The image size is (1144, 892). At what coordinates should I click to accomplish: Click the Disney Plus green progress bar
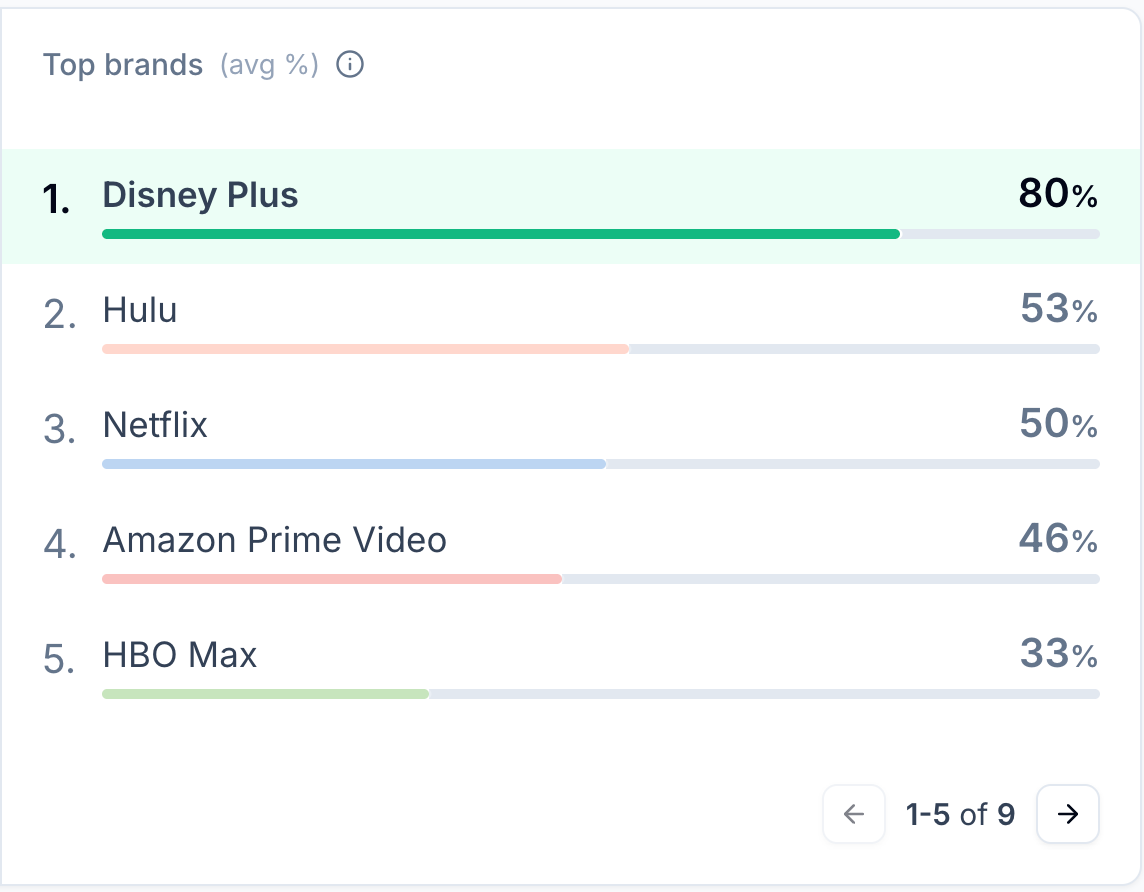coord(500,233)
